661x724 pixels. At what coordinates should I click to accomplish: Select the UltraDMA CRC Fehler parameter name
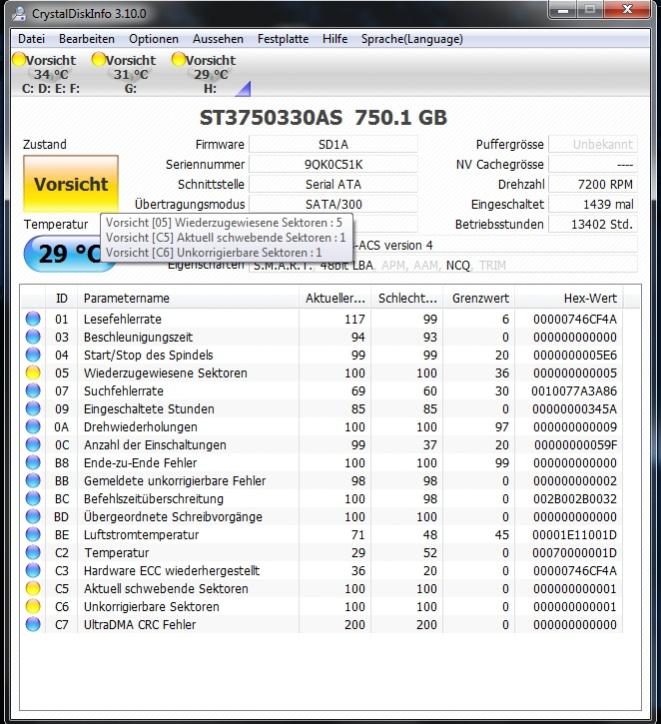click(x=140, y=625)
